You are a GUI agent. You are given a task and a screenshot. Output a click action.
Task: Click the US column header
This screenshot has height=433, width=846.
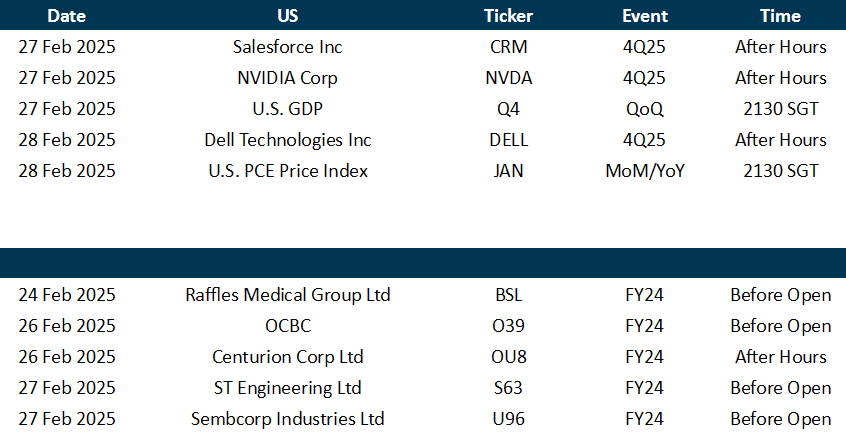[288, 15]
